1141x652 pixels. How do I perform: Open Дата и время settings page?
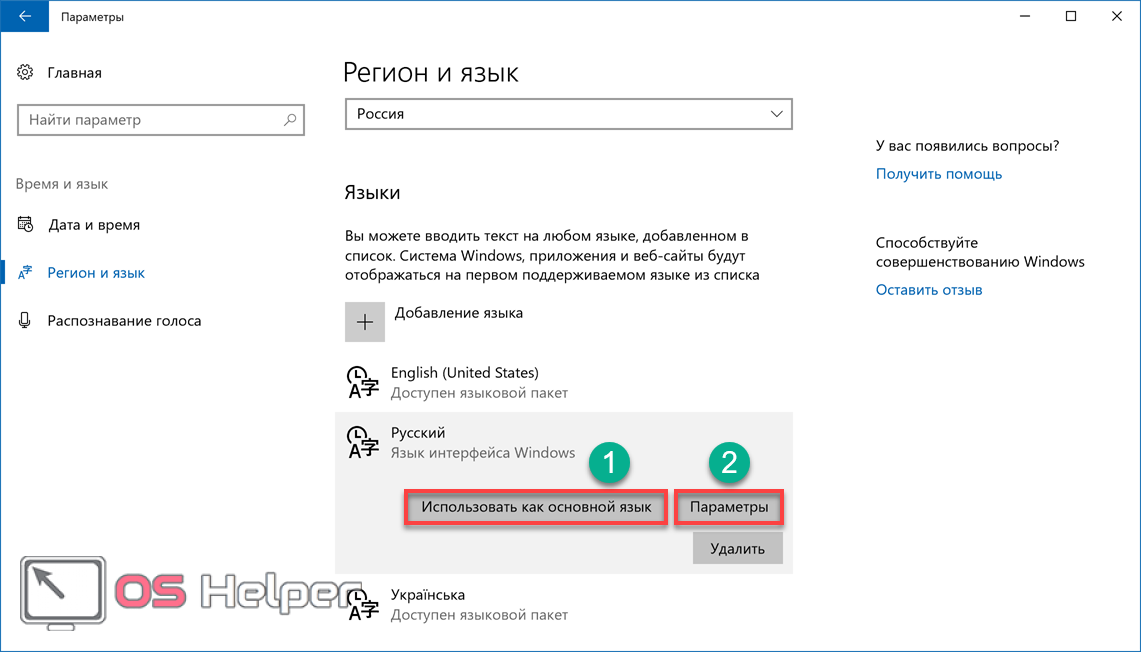pos(94,225)
